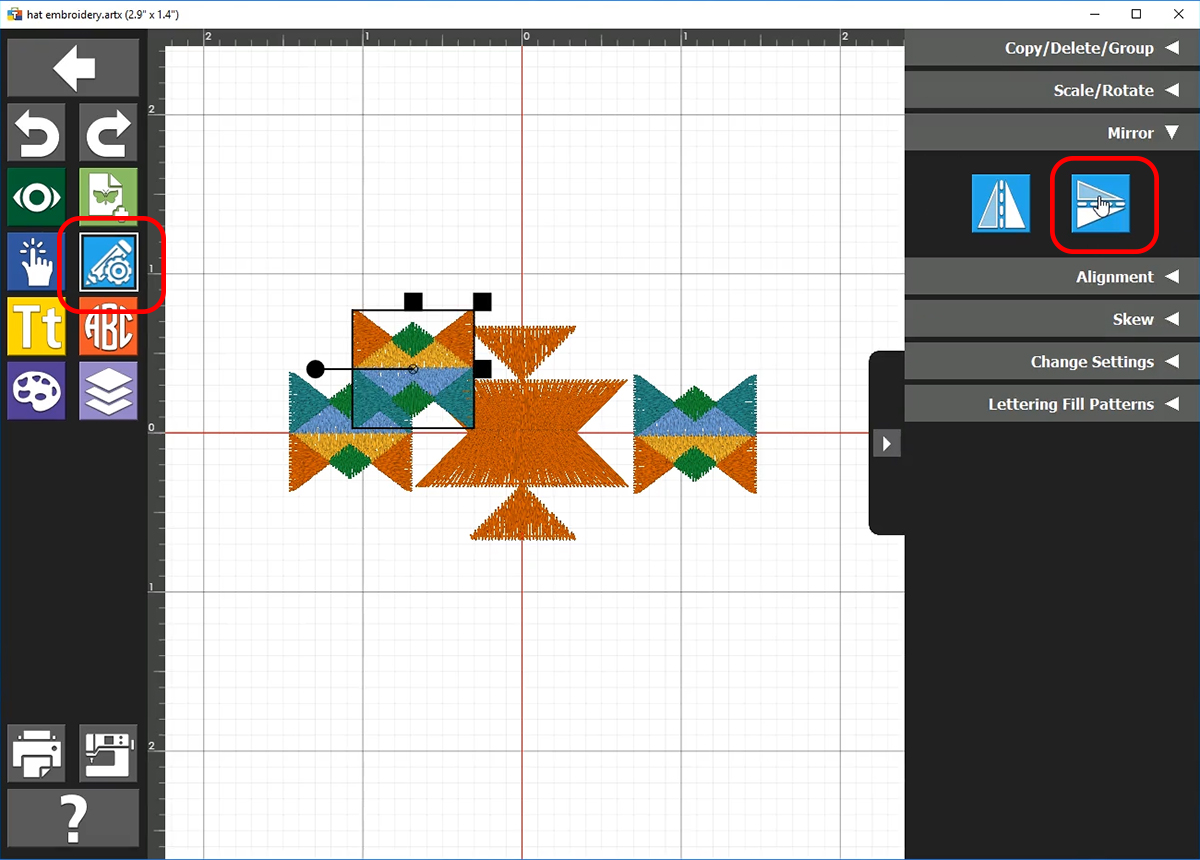Undo the last action
Image resolution: width=1200 pixels, height=860 pixels.
(37, 132)
